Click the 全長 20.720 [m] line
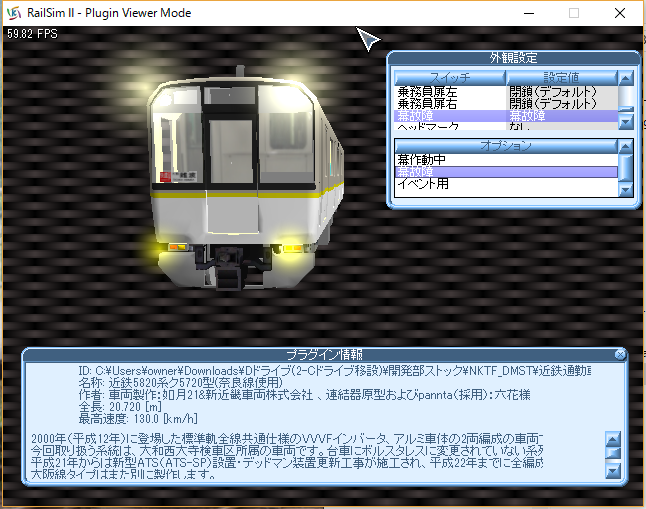Screen dimensions: 646x509 (120, 407)
